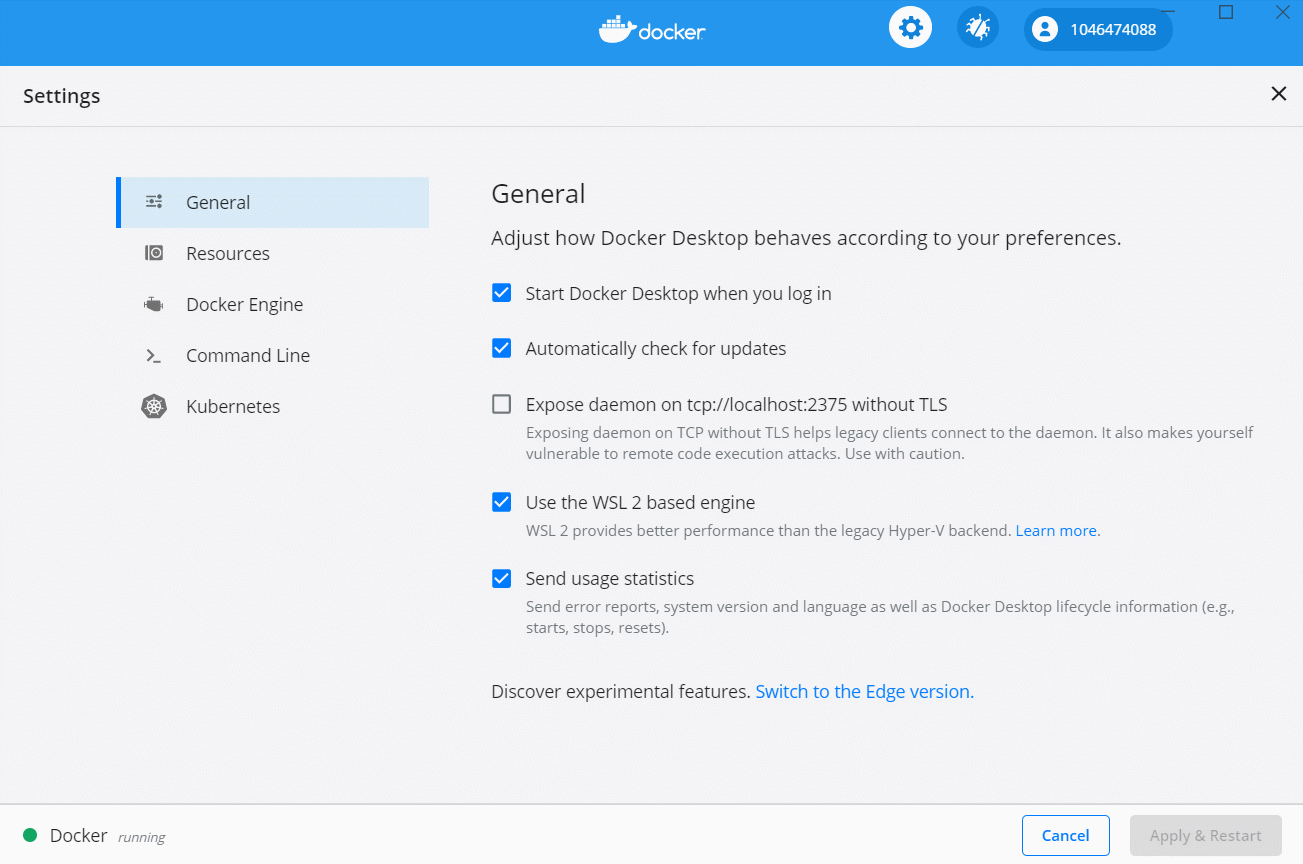Minimize the Docker Desktop window
The image size is (1303, 864).
tap(1168, 12)
